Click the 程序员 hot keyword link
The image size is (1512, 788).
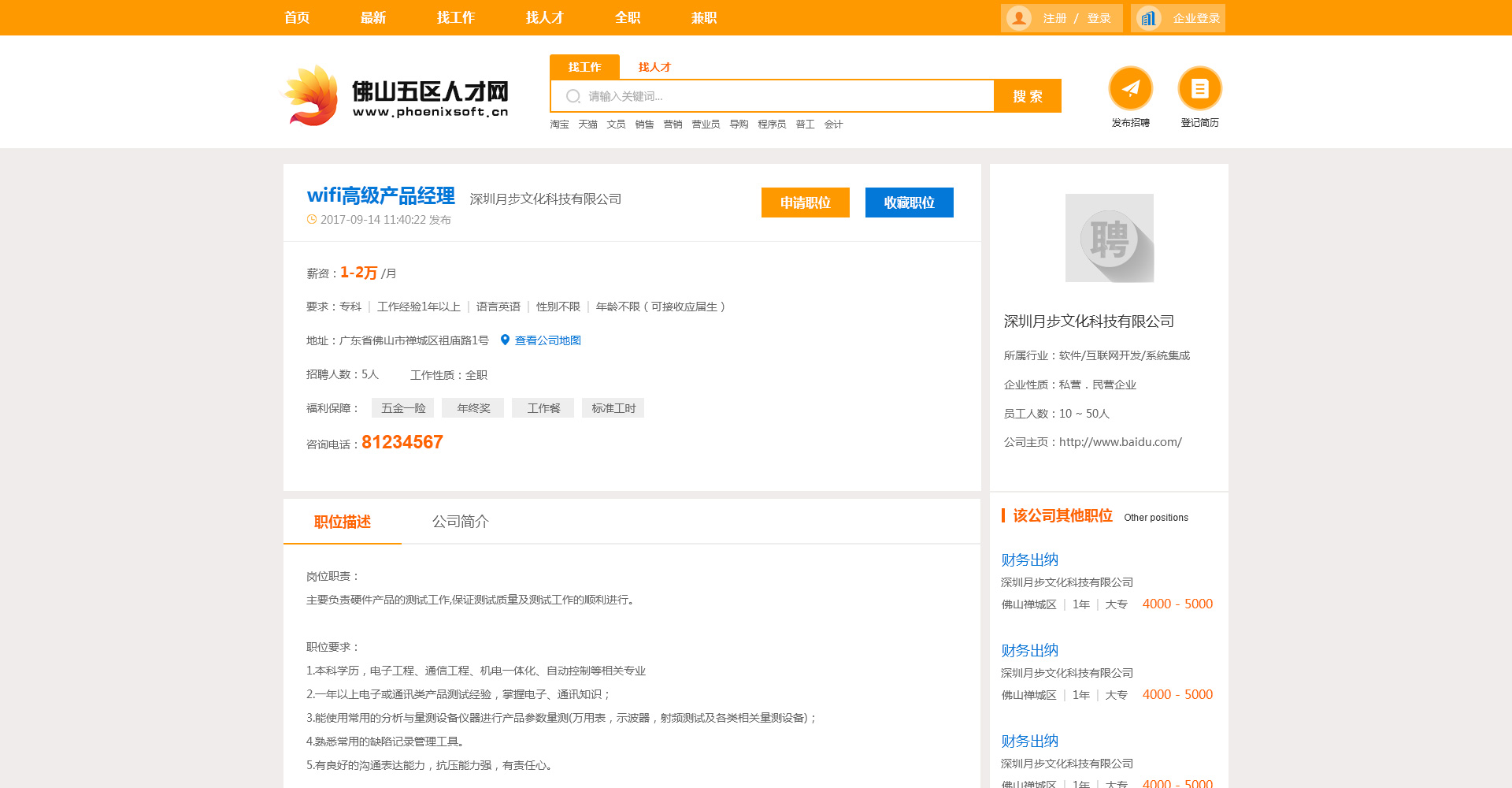tap(771, 125)
